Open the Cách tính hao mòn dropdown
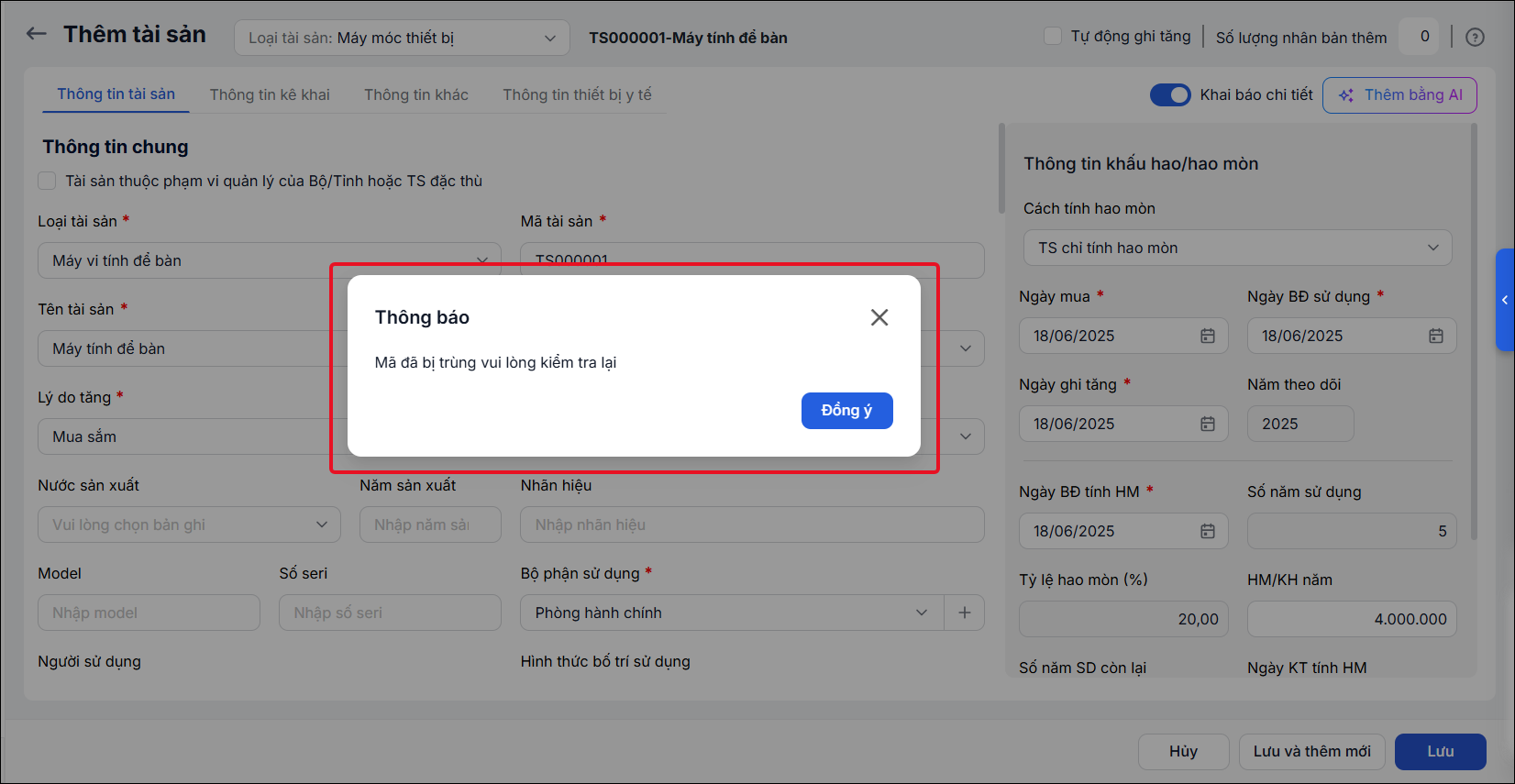The width and height of the screenshot is (1515, 784). click(1237, 248)
